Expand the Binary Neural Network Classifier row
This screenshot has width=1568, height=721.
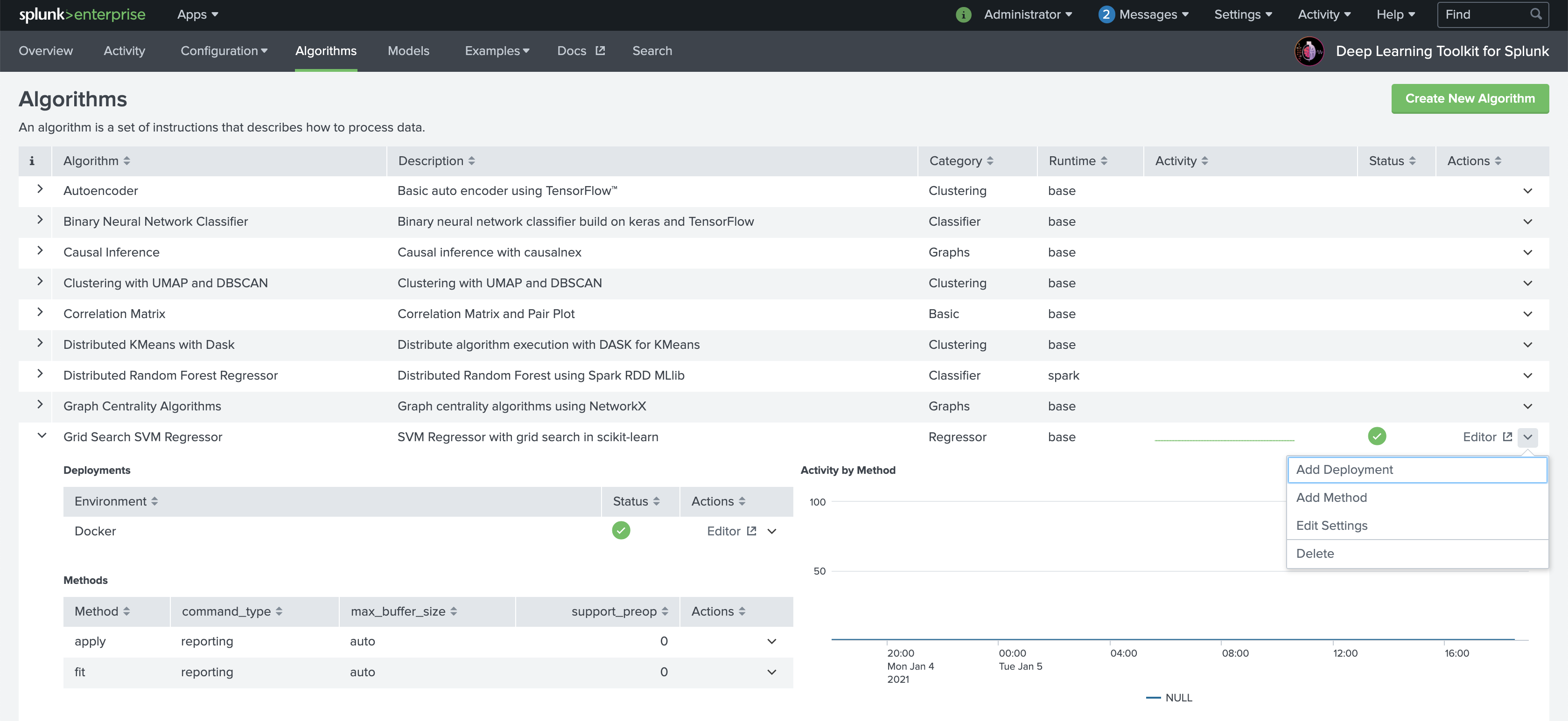[40, 220]
